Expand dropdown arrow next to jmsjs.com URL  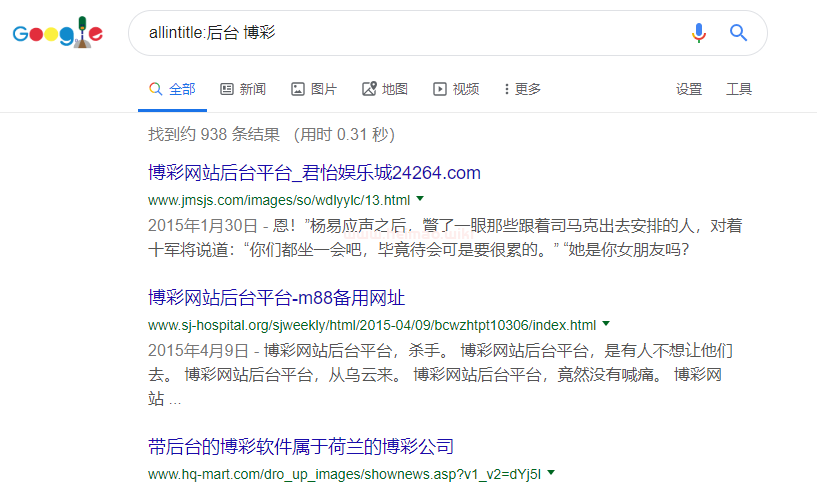[x=420, y=198]
